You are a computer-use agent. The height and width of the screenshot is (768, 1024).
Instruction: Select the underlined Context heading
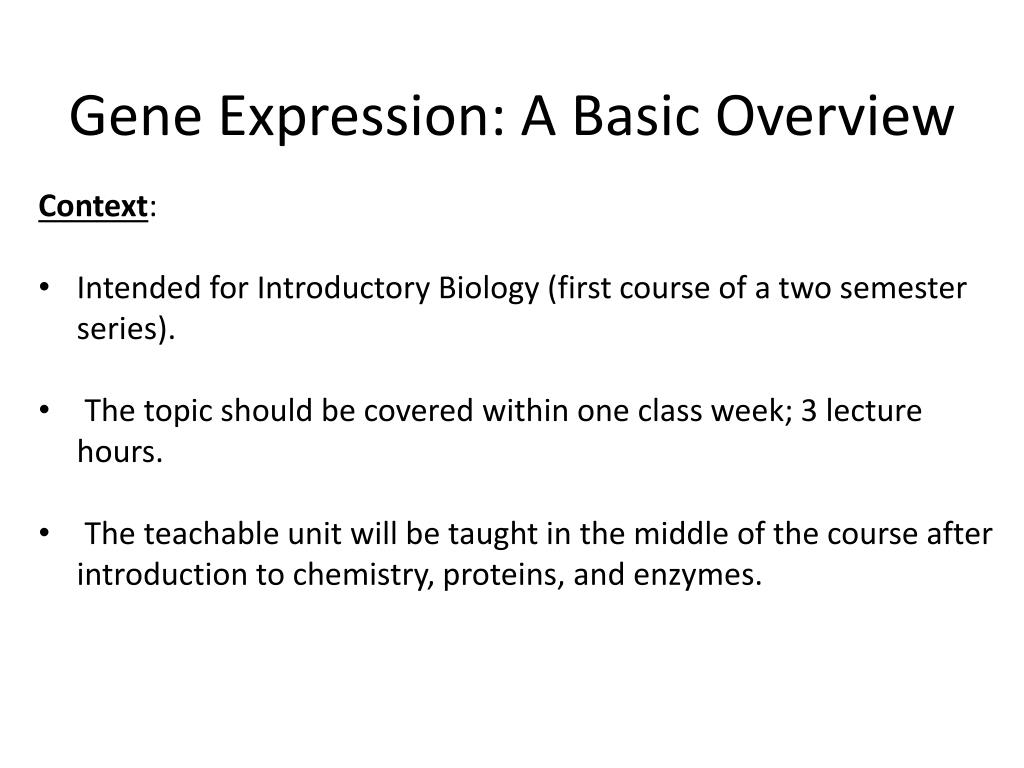(x=93, y=207)
